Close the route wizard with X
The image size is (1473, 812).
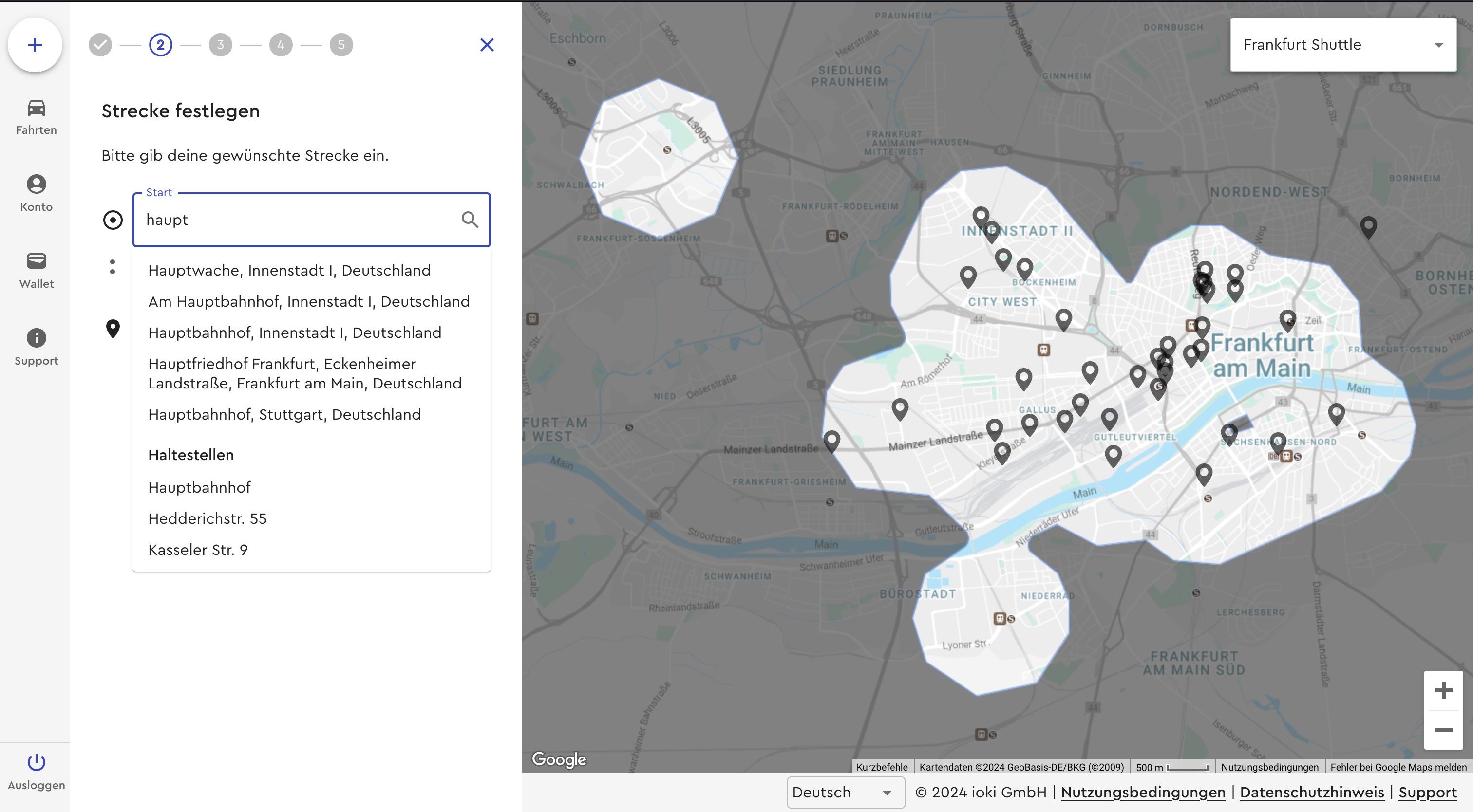(x=487, y=45)
